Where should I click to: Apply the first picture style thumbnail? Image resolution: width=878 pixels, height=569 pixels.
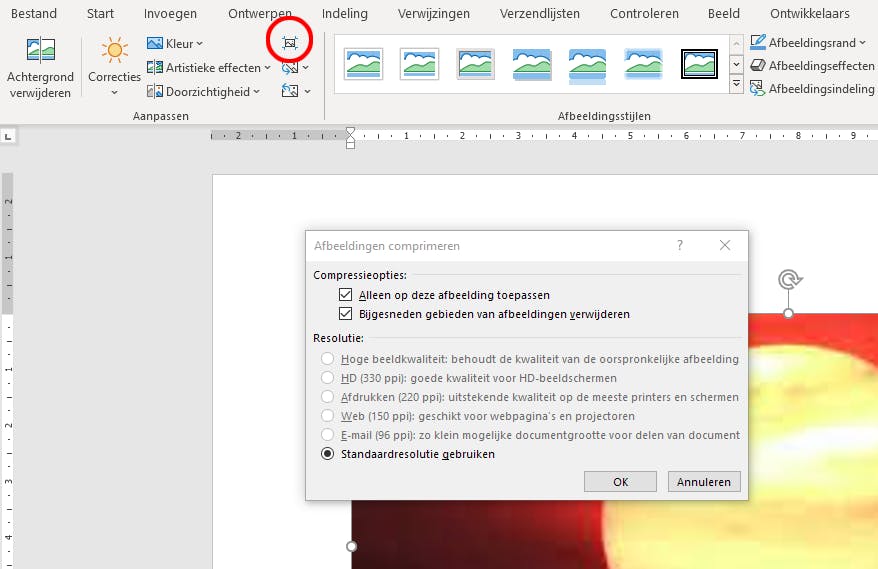click(363, 63)
